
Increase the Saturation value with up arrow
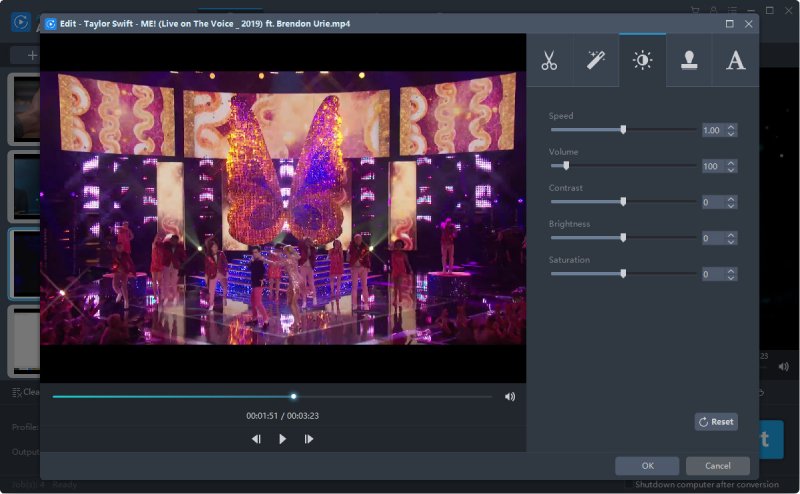tap(731, 270)
